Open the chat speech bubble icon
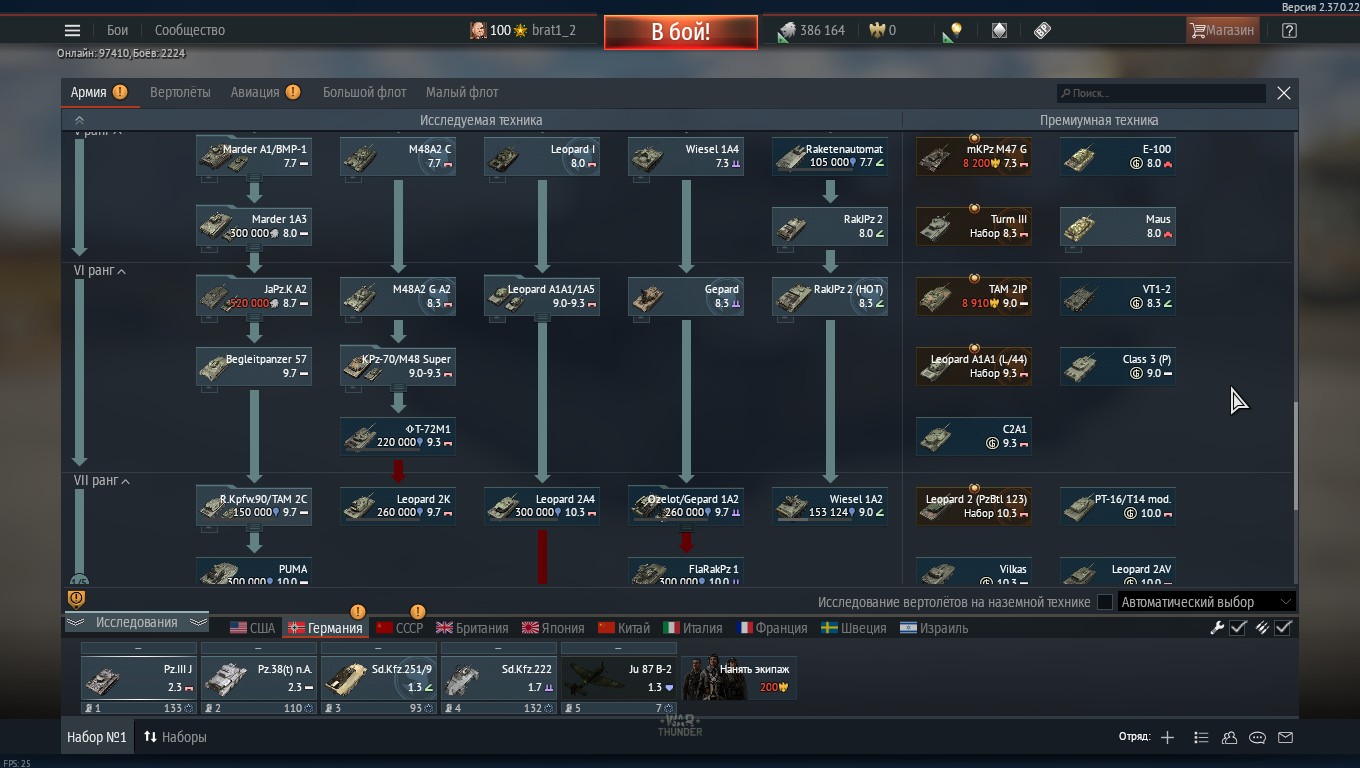This screenshot has height=768, width=1360. pos(1258,737)
